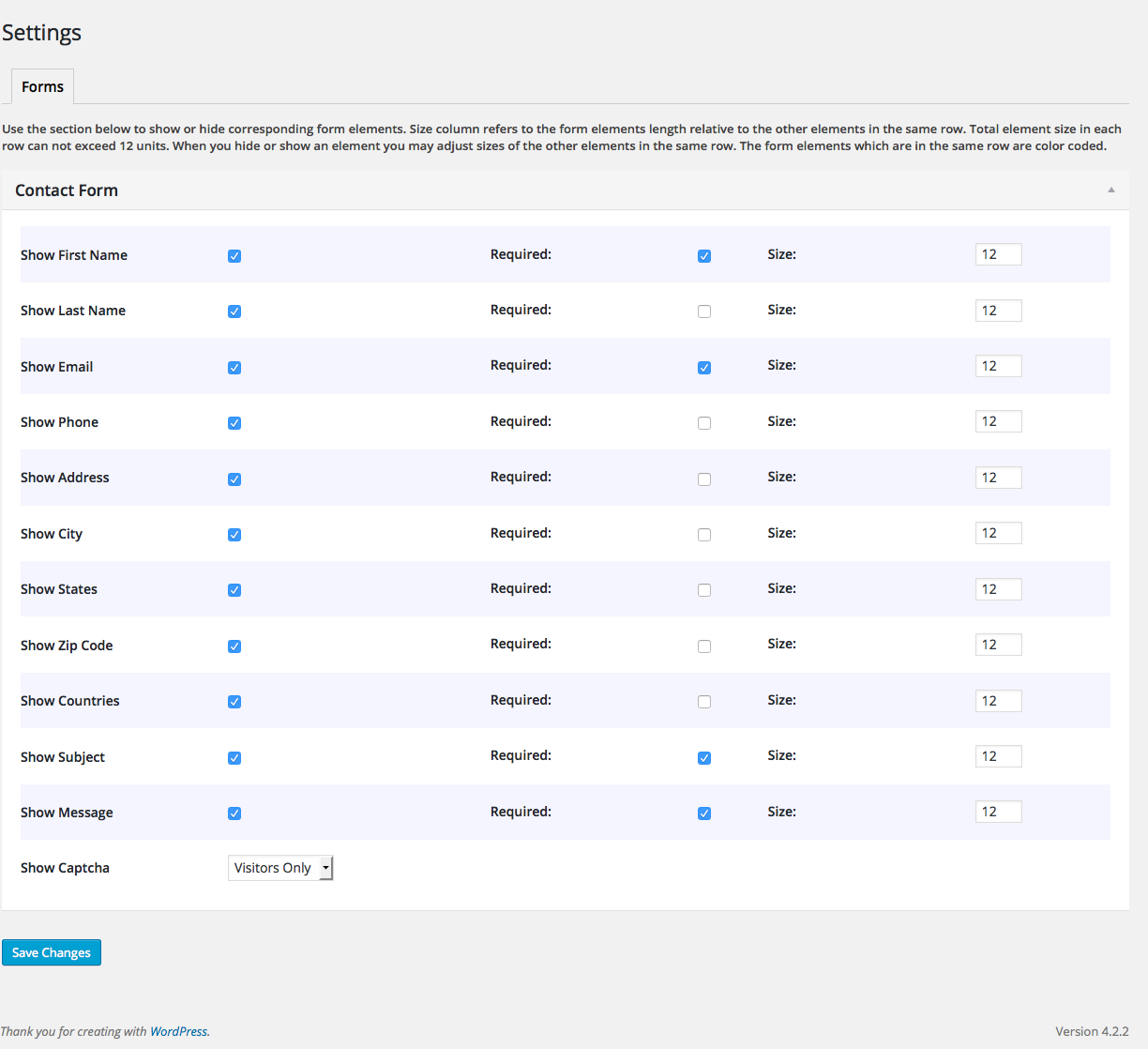The image size is (1148, 1049).
Task: Uncheck the Show Message checkbox
Action: tap(234, 813)
